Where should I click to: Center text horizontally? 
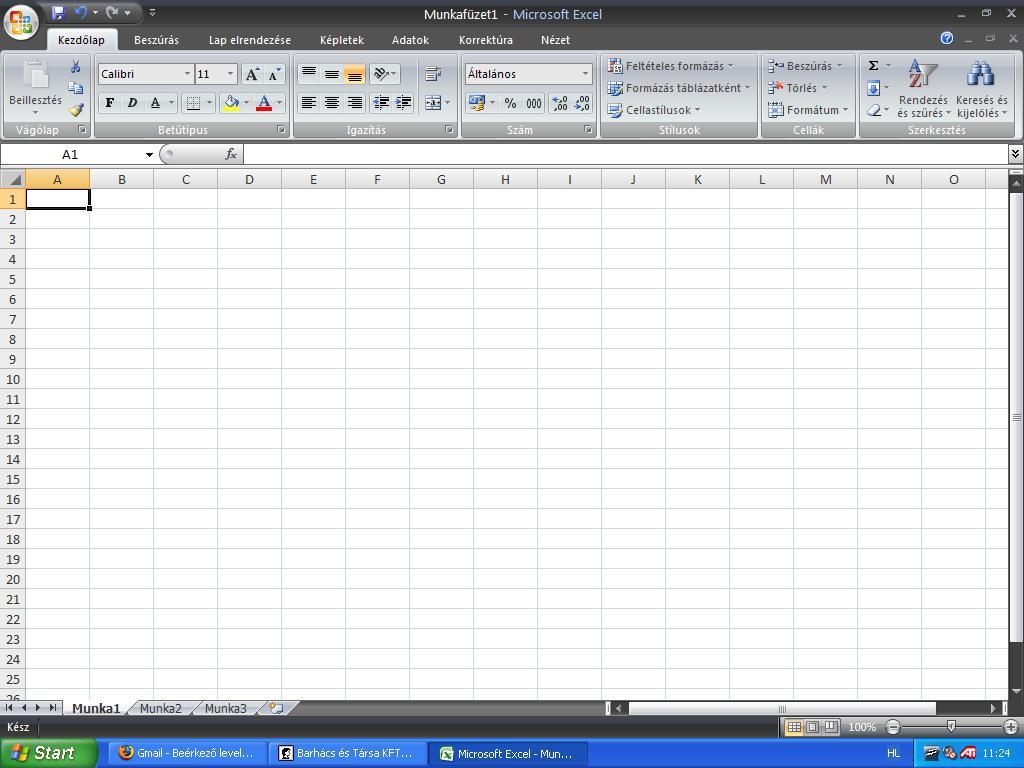332,103
